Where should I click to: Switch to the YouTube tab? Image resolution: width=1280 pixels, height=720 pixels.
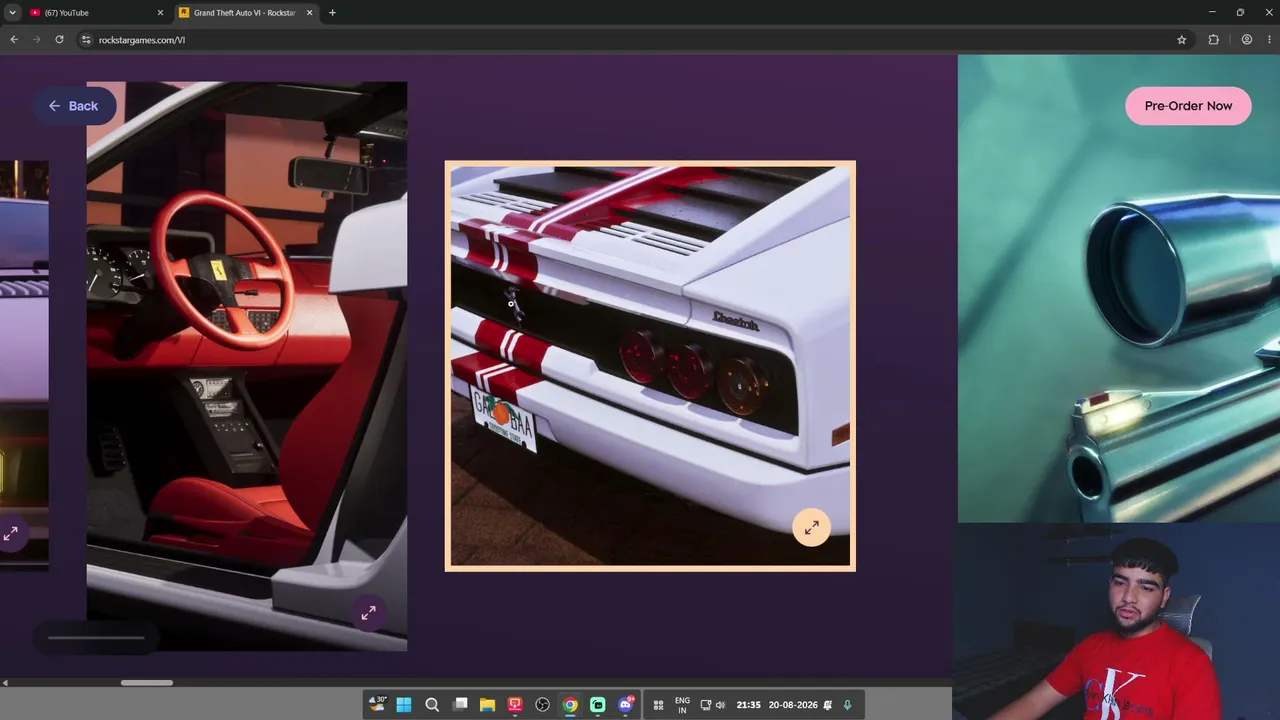pos(95,13)
